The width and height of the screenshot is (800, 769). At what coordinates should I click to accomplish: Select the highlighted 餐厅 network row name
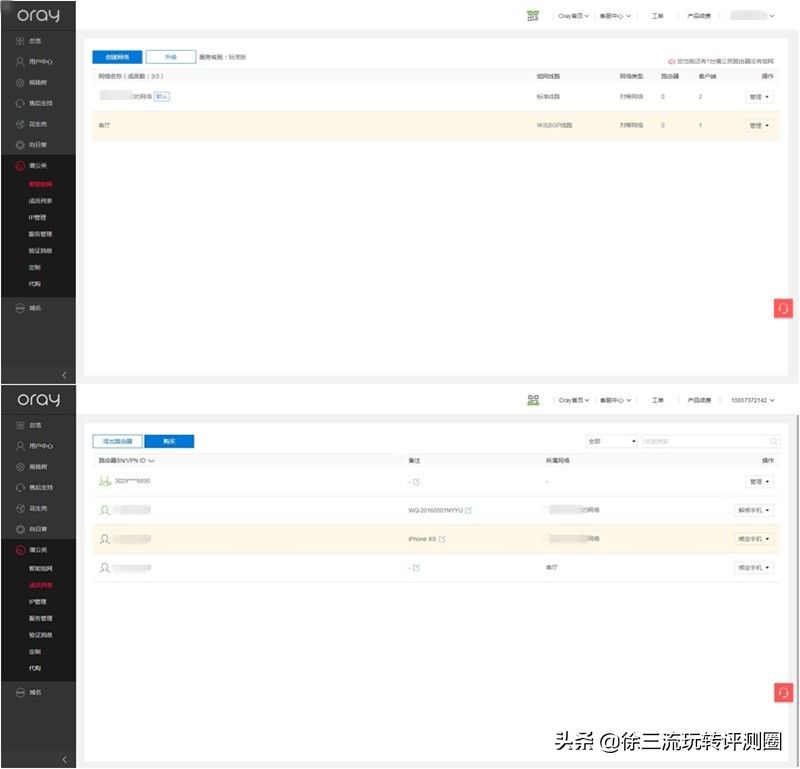coord(104,126)
